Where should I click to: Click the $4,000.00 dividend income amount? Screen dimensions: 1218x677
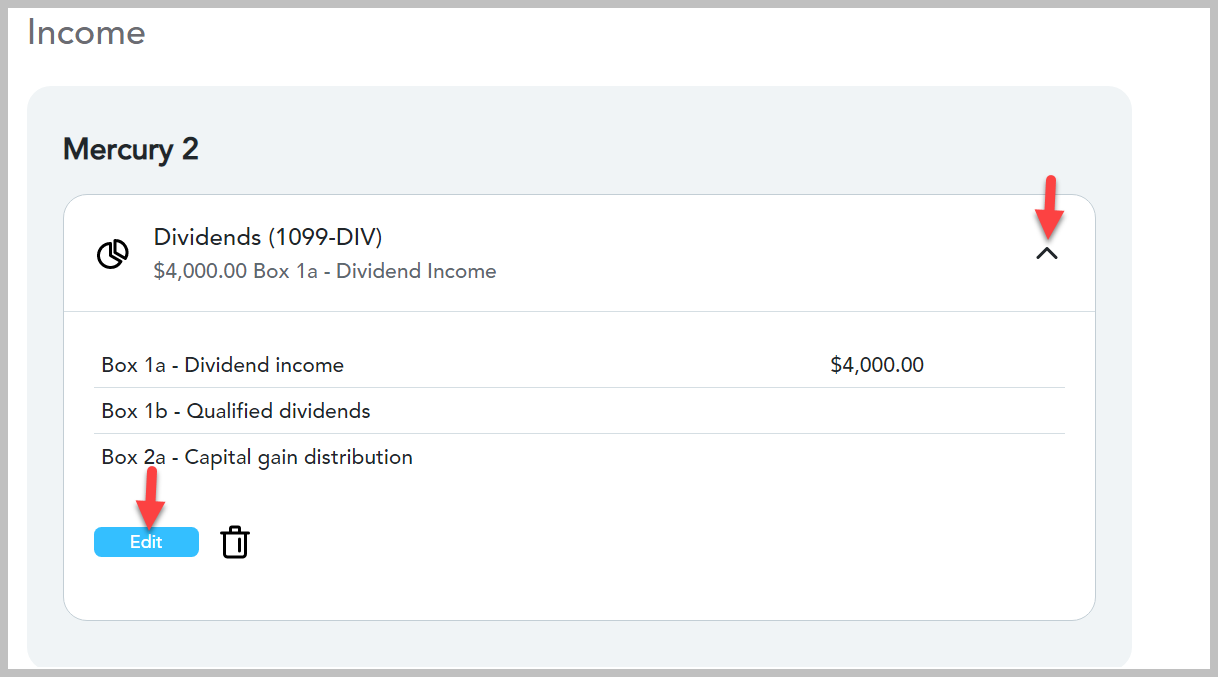point(877,365)
